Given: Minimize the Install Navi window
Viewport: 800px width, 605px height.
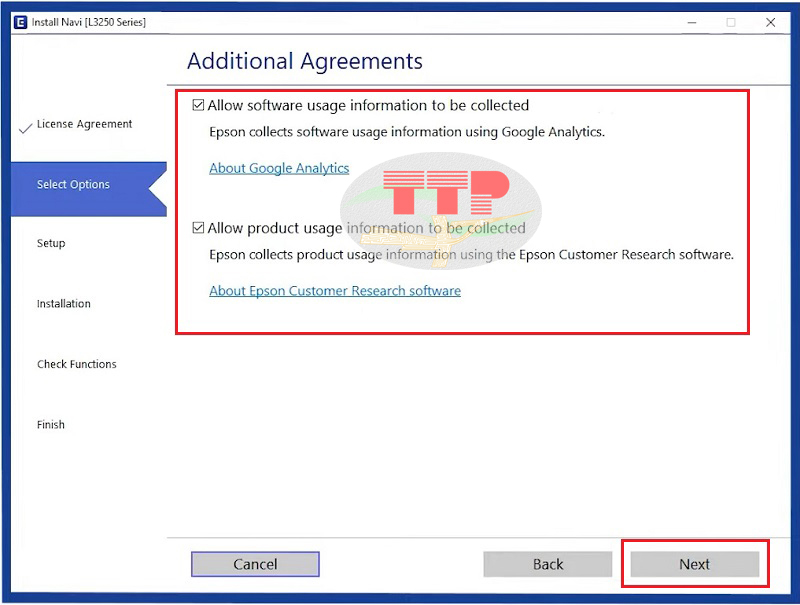Looking at the screenshot, I should (x=692, y=22).
